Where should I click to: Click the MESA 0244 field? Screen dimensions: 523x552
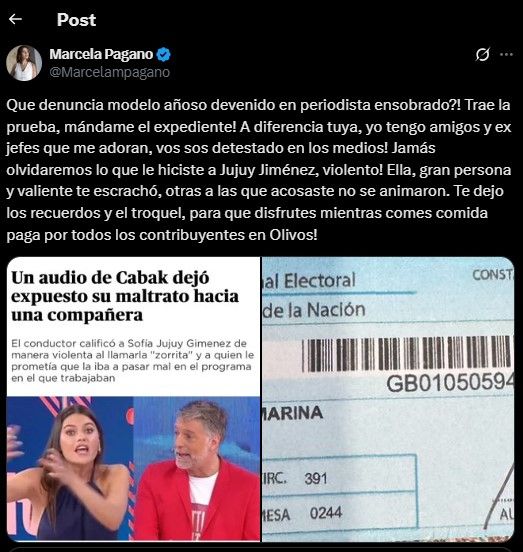(303, 514)
